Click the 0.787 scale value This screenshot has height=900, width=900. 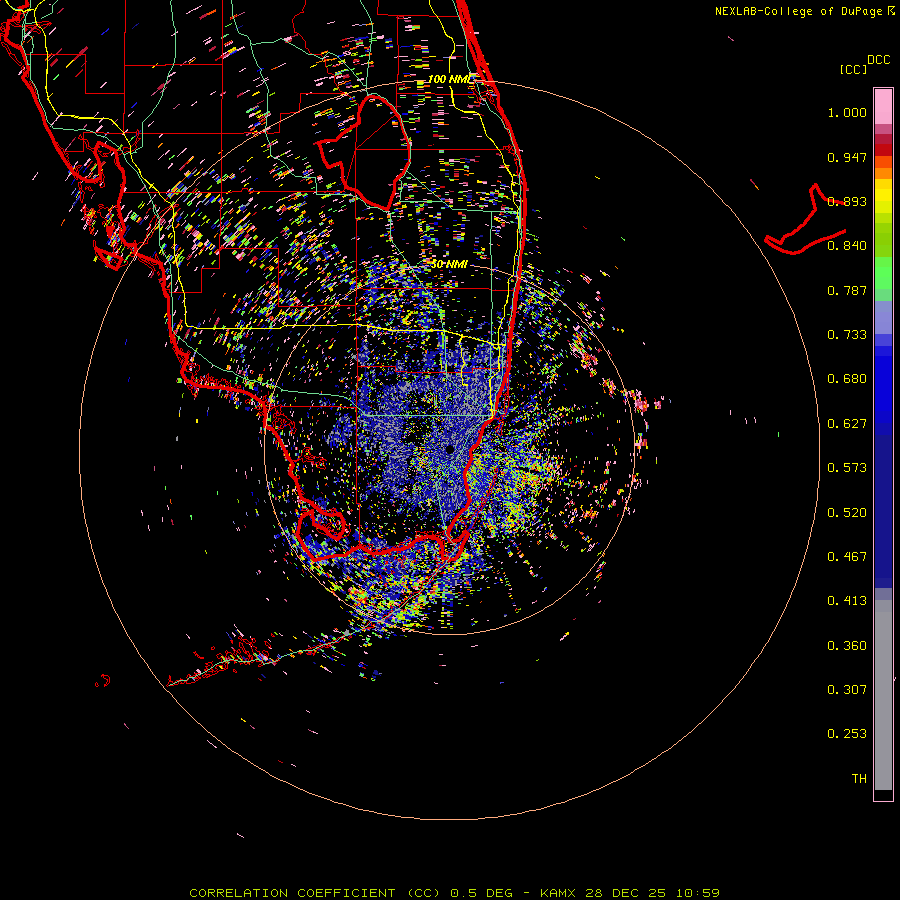[x=847, y=290]
